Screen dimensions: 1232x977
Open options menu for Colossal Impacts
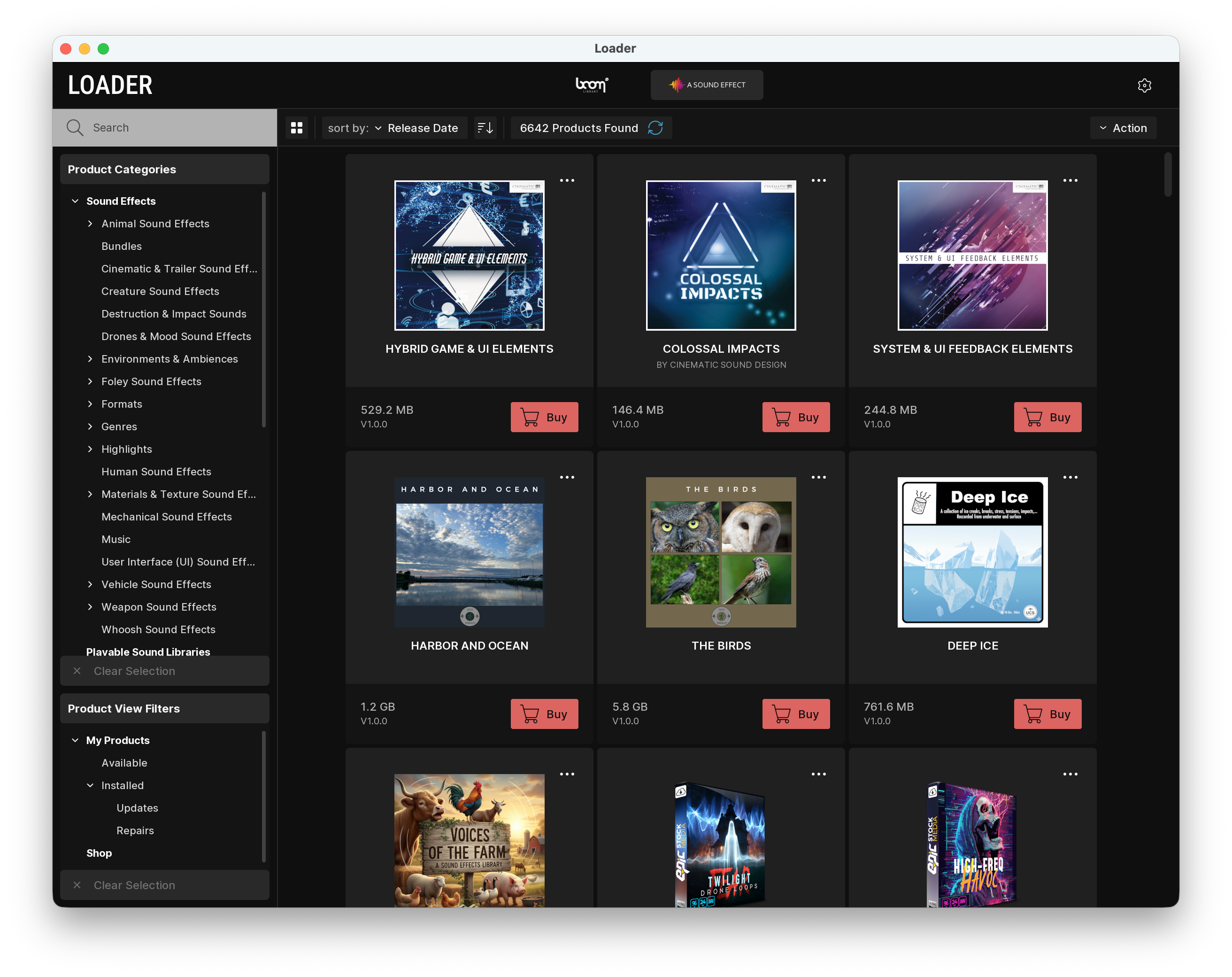pos(818,181)
